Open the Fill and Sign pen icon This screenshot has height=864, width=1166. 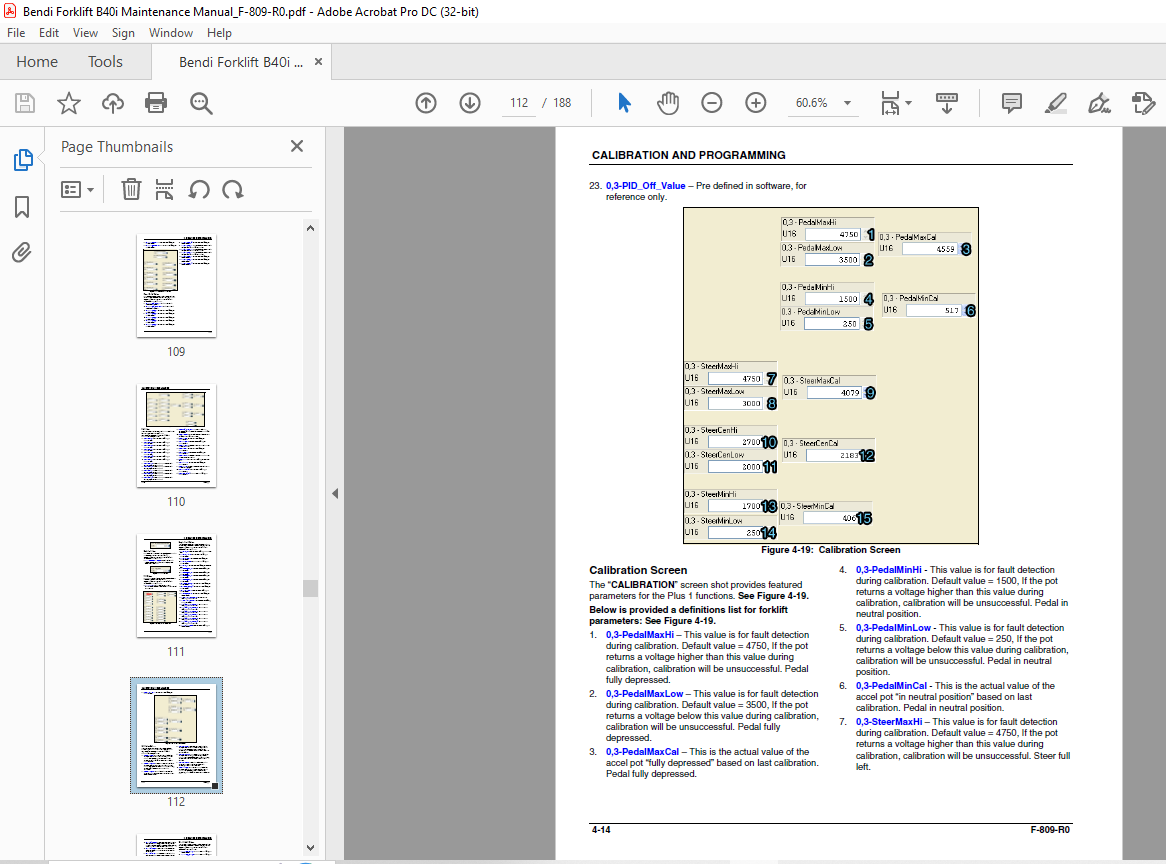1099,103
